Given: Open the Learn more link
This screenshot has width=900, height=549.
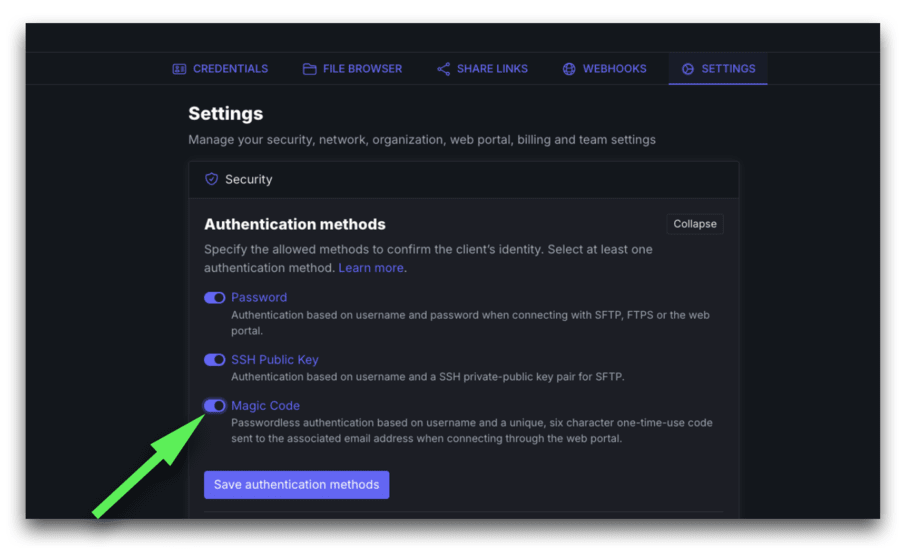Looking at the screenshot, I should tap(371, 268).
